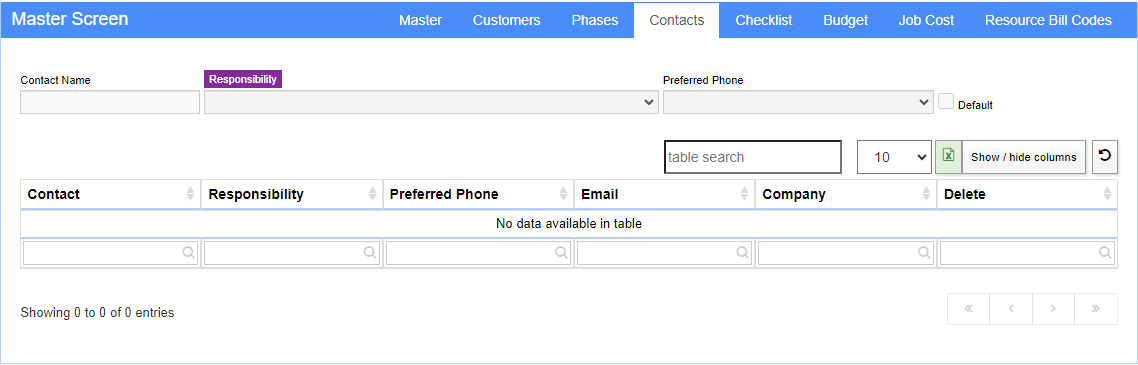Enable the Default checkbox
Screen dimensions: 1138x365
point(946,102)
